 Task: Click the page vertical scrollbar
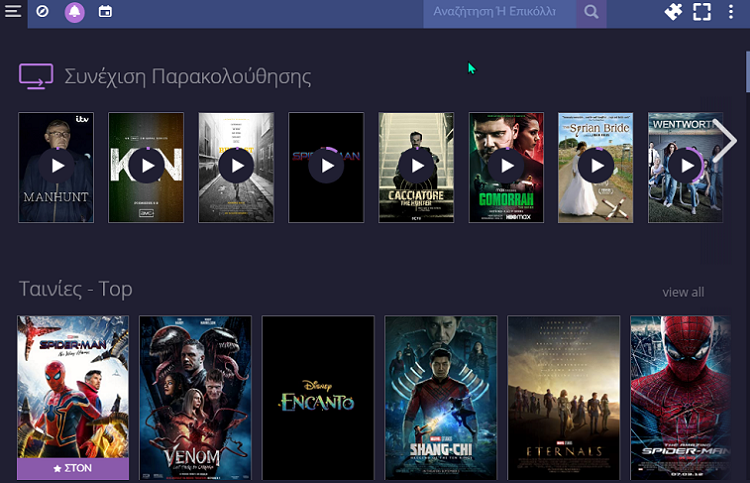748,72
